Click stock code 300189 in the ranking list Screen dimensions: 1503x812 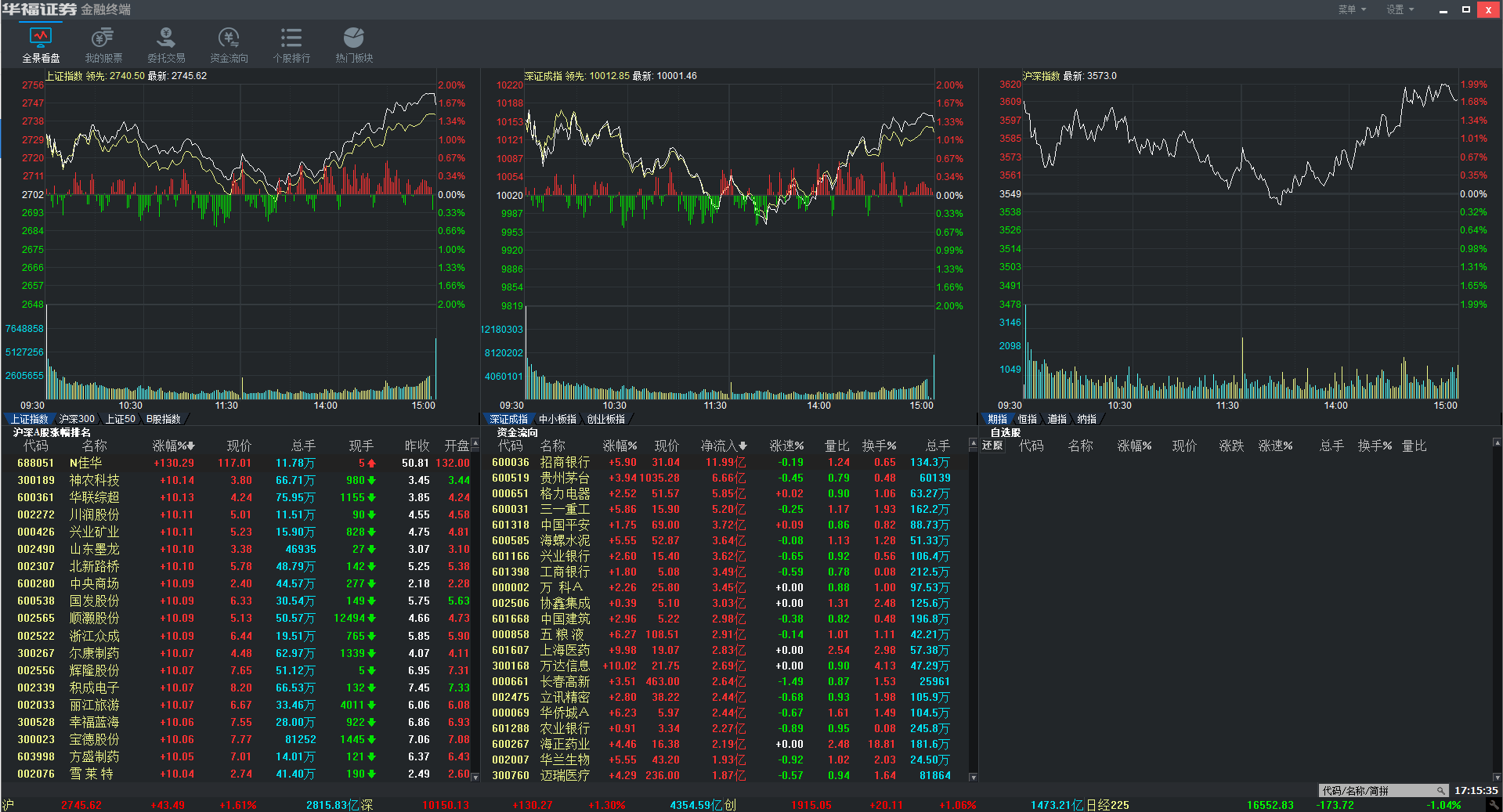[x=36, y=480]
